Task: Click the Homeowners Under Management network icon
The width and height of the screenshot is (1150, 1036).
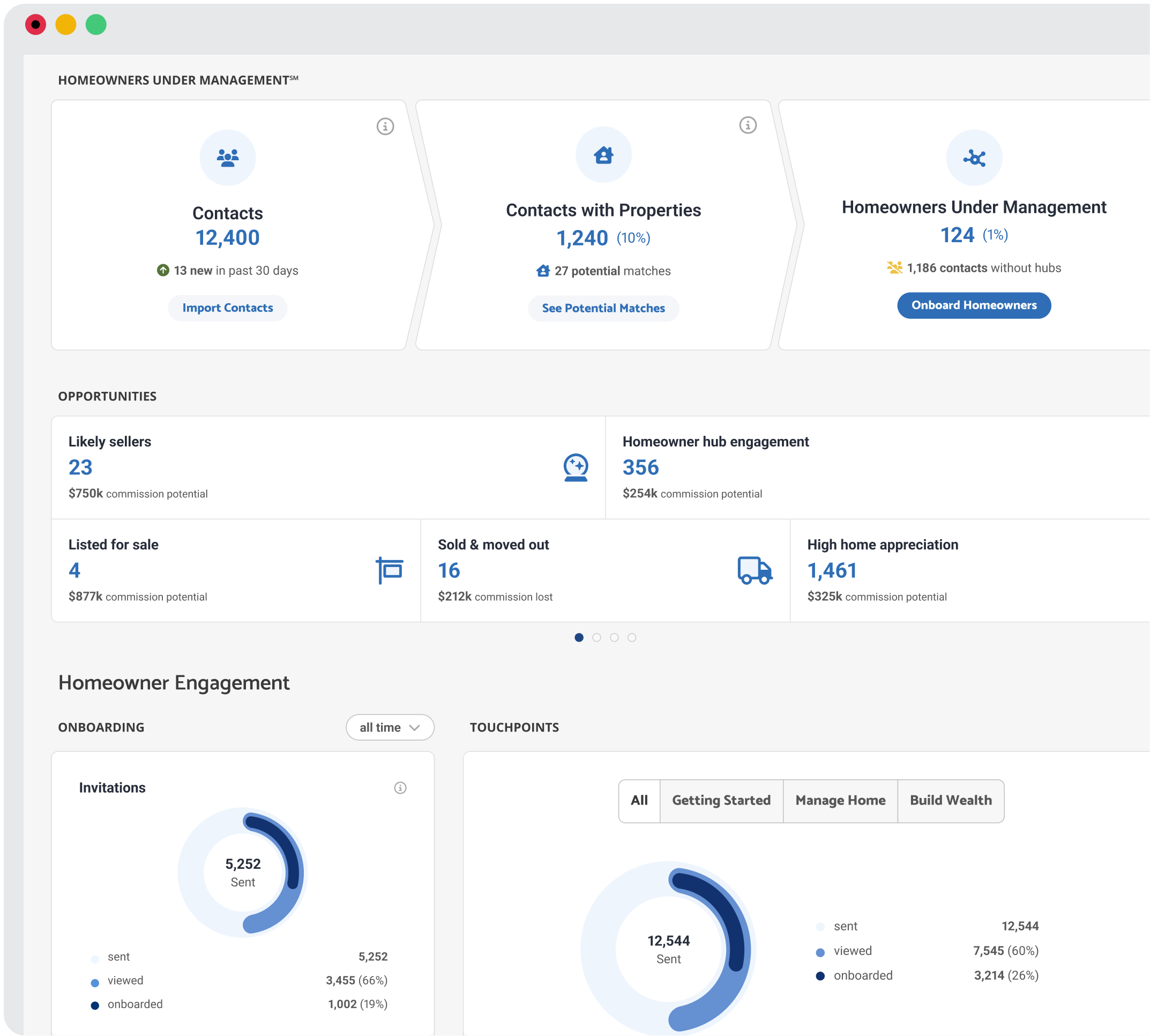Action: click(974, 158)
